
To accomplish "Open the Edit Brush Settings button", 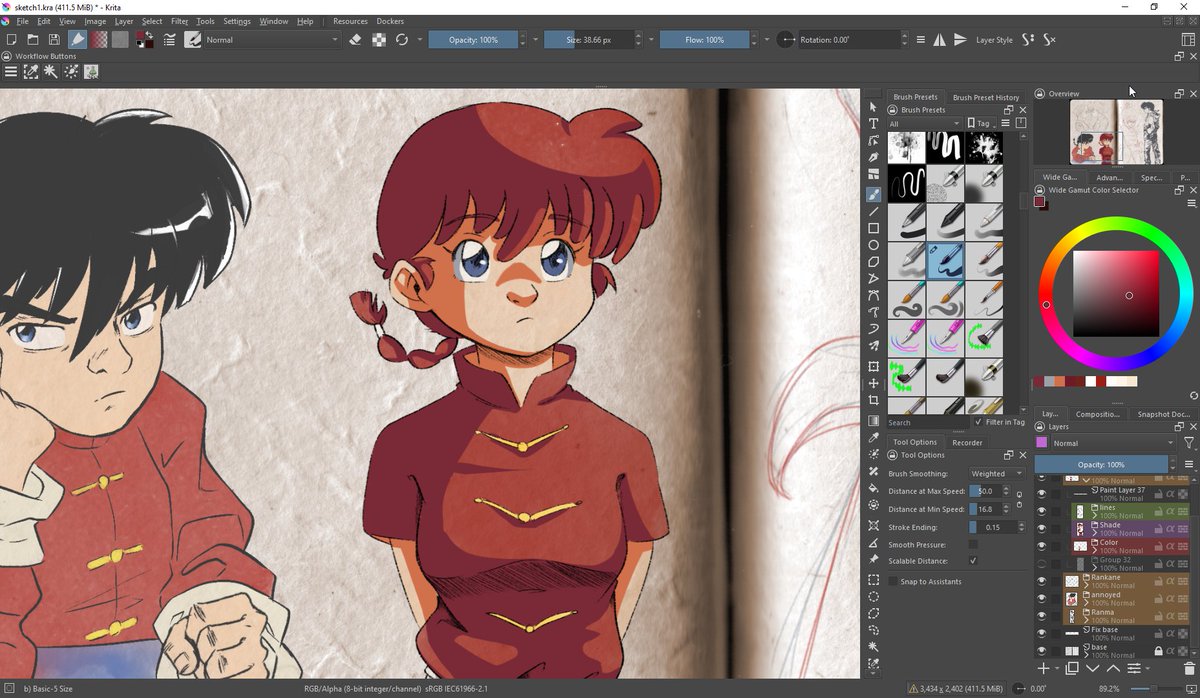I will tap(169, 40).
